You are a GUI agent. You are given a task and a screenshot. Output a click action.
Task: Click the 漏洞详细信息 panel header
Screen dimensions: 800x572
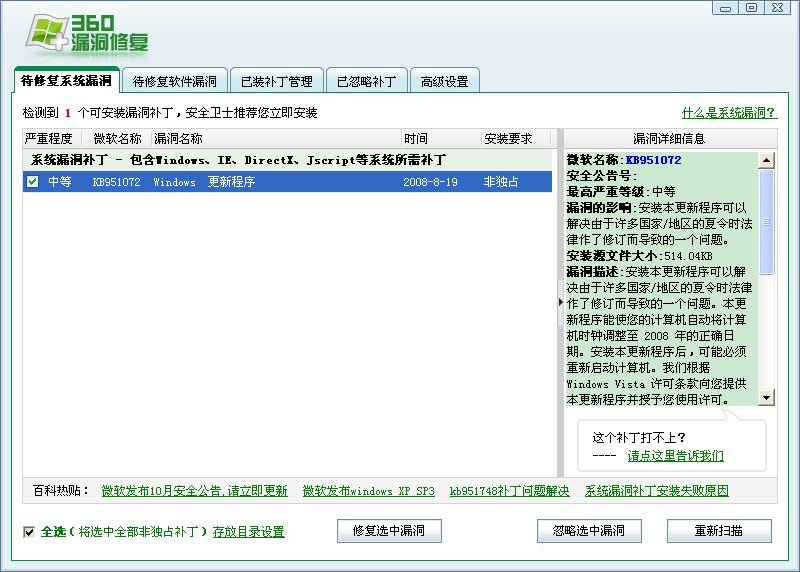click(670, 139)
